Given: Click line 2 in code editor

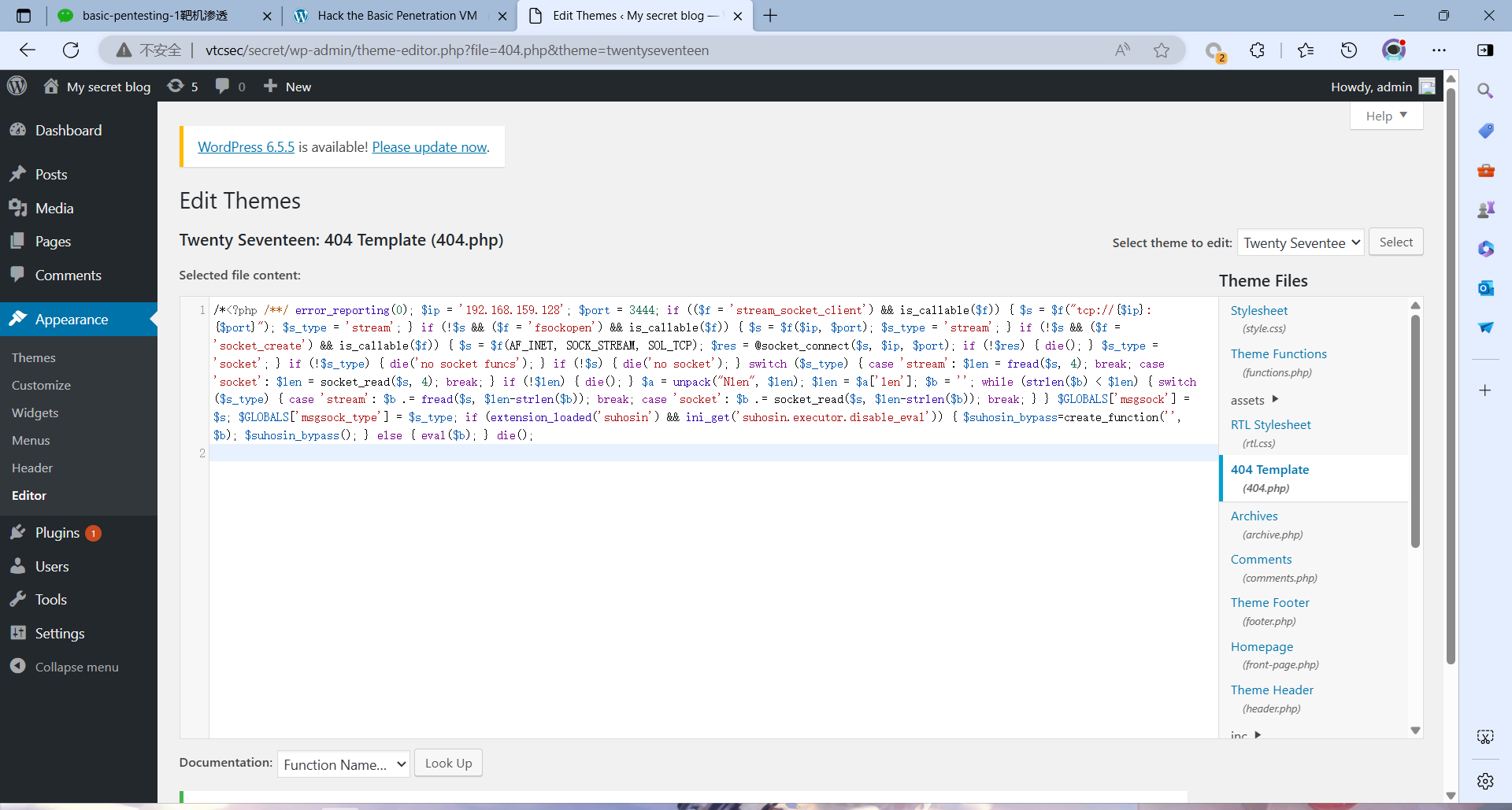Looking at the screenshot, I should (713, 453).
